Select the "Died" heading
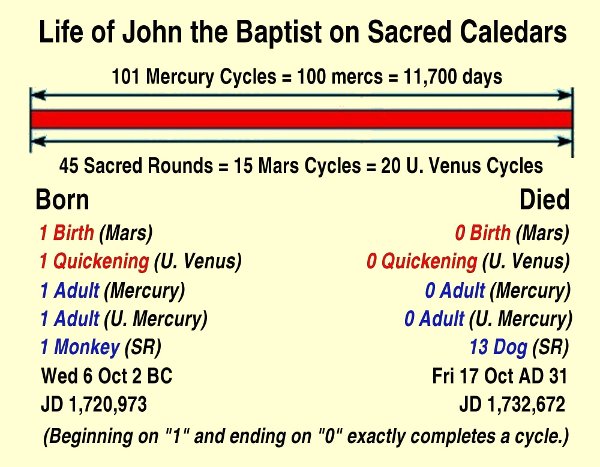The height and width of the screenshot is (467, 600). 544,200
